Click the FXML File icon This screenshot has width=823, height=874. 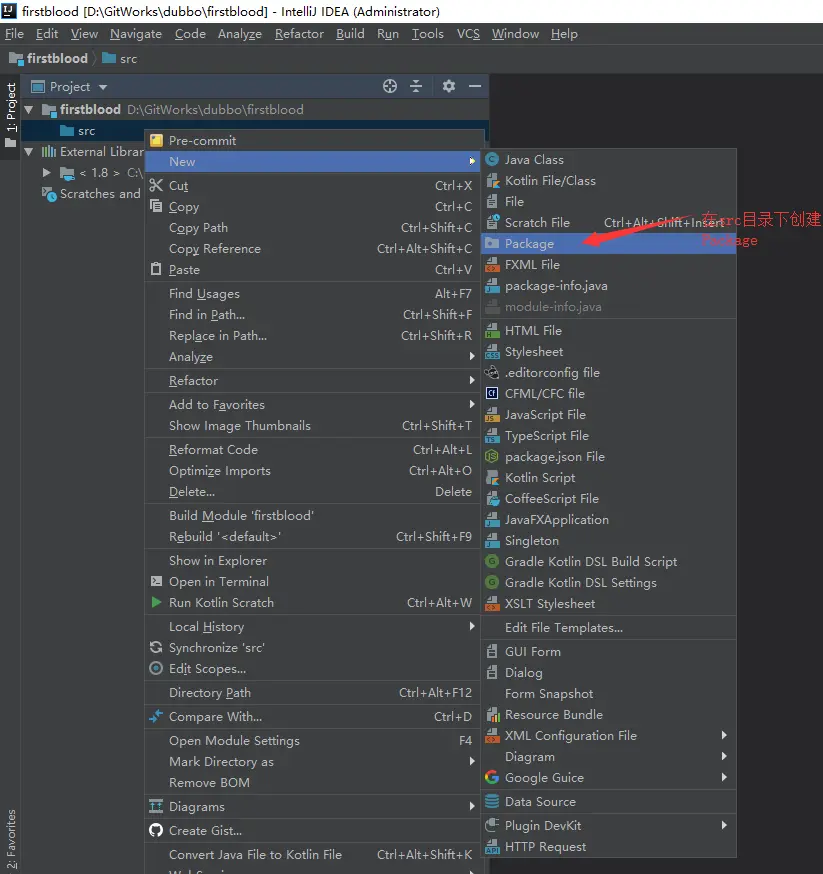click(492, 265)
